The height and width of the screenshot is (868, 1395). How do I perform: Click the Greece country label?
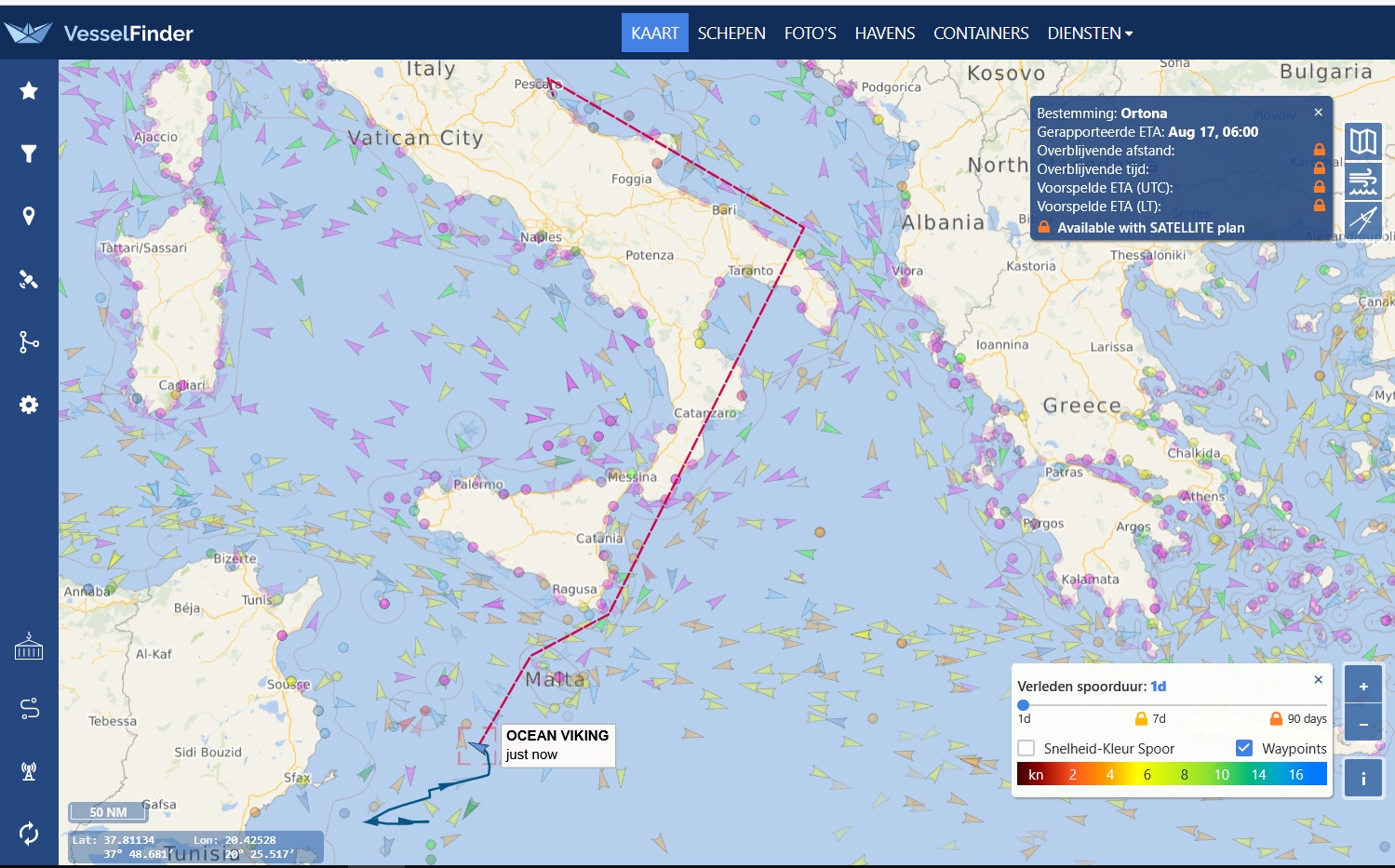pyautogui.click(x=1081, y=406)
